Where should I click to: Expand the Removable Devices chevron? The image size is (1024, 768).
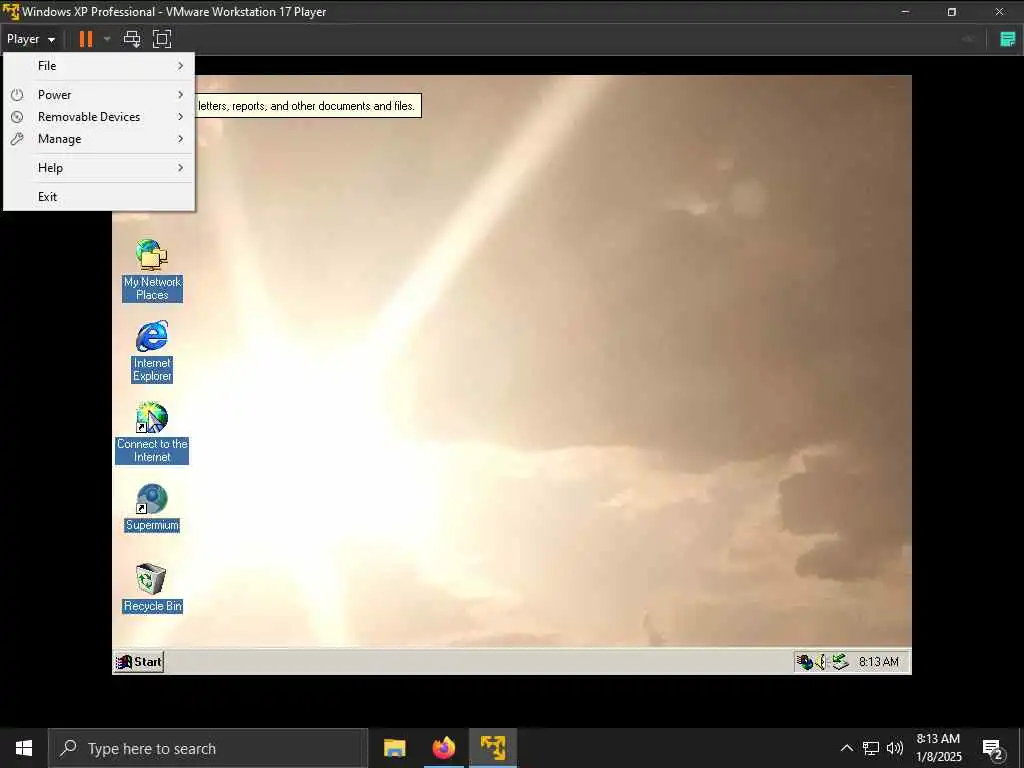pos(181,117)
